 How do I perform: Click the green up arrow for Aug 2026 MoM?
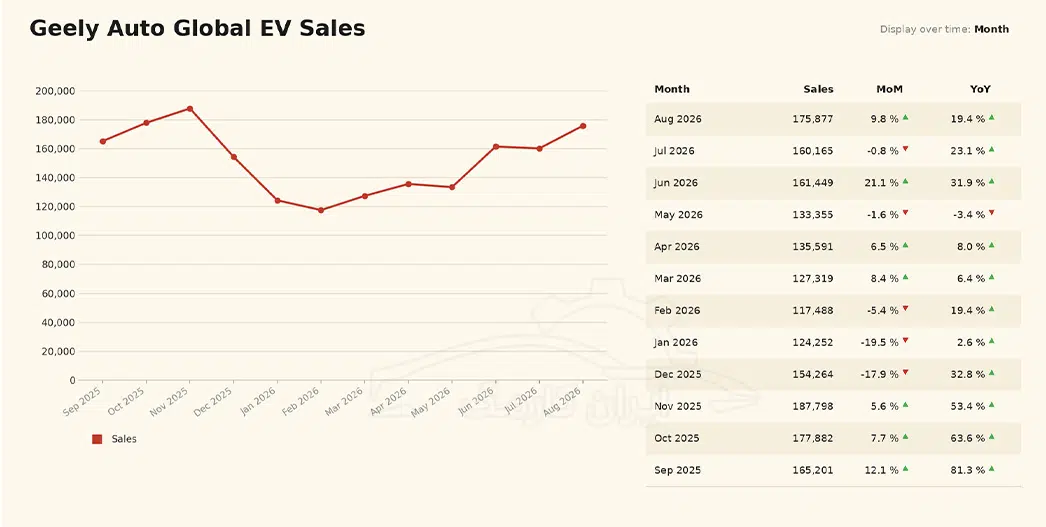[x=905, y=117]
